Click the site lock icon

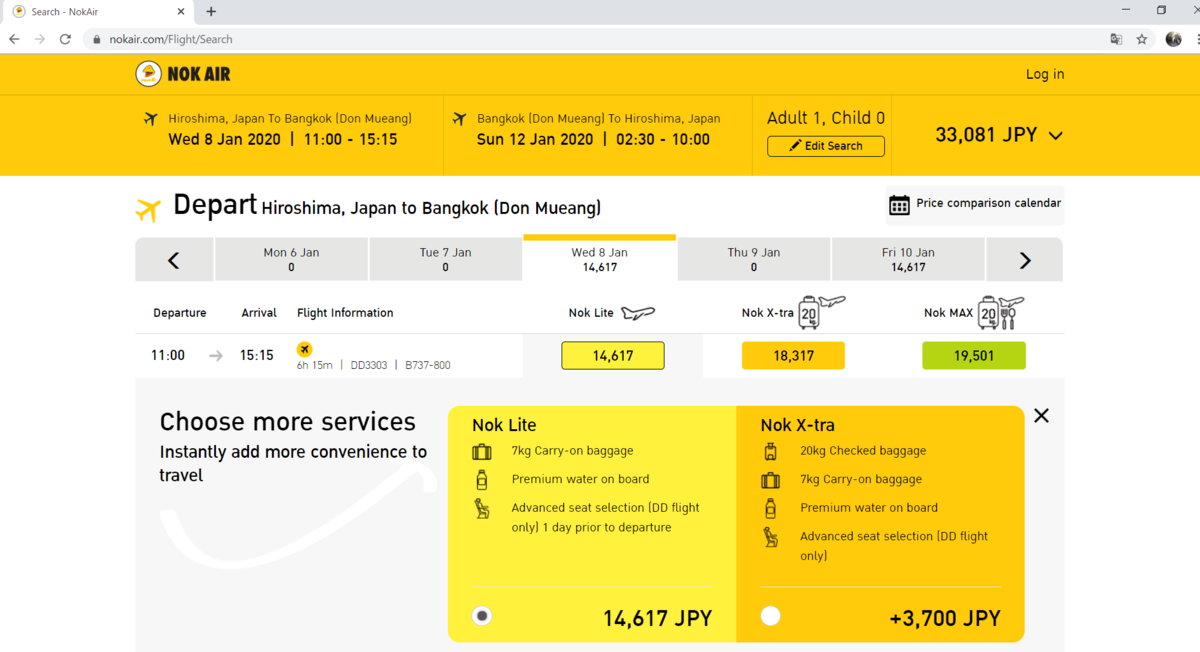coord(97,39)
